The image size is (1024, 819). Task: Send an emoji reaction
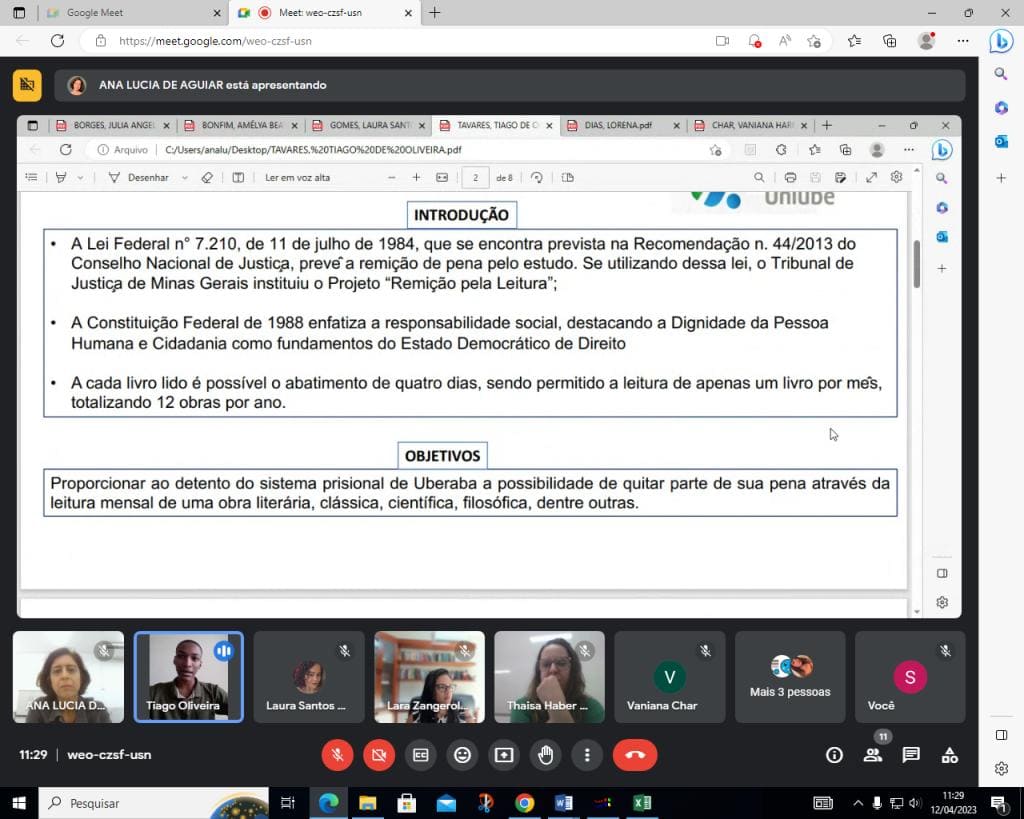(x=462, y=755)
